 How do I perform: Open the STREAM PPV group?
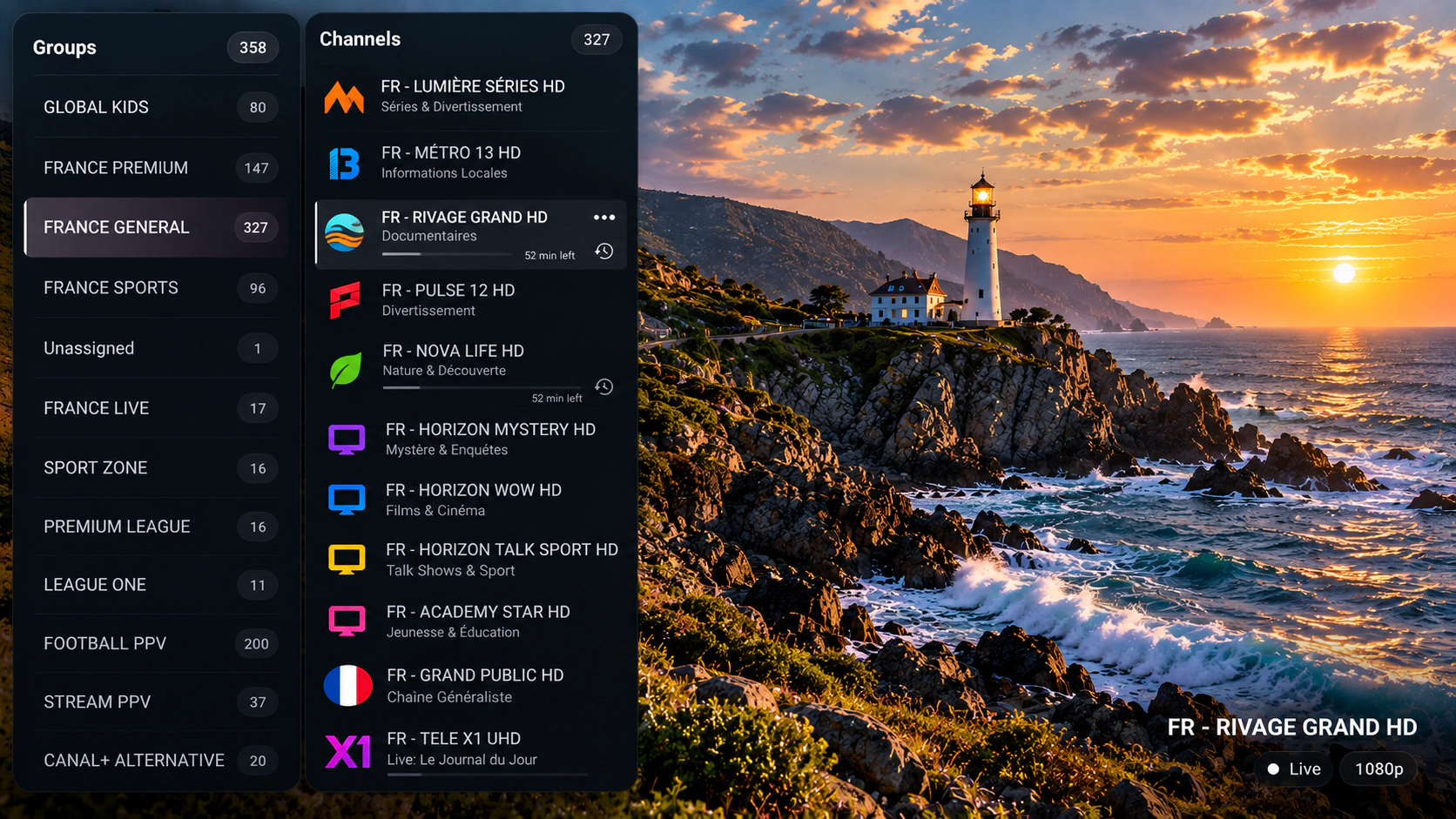pos(157,702)
